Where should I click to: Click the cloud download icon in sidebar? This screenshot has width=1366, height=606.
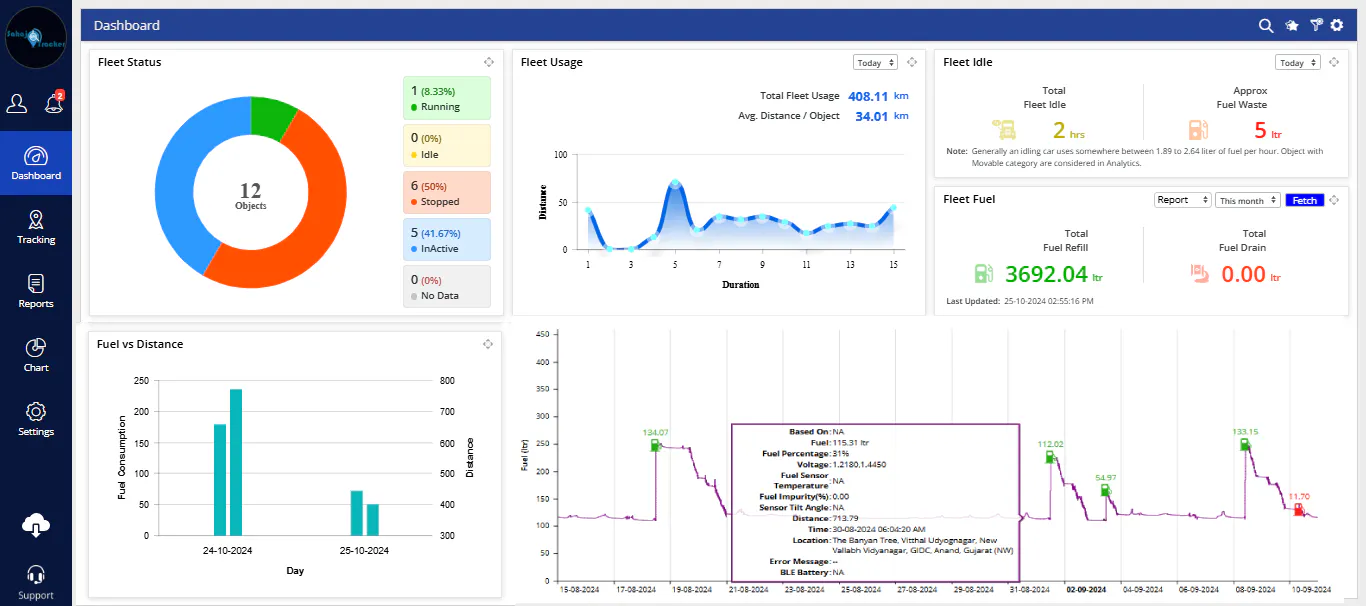pyautogui.click(x=36, y=525)
